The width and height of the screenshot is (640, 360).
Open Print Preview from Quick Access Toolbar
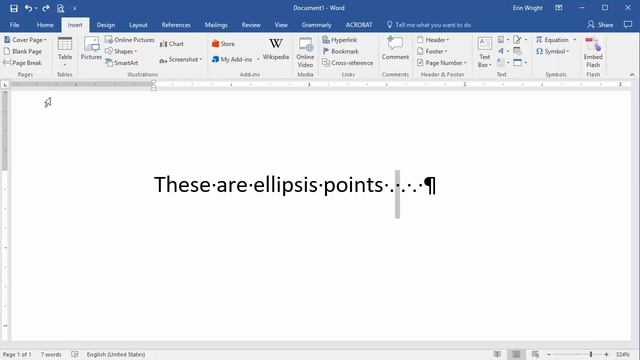[x=60, y=8]
